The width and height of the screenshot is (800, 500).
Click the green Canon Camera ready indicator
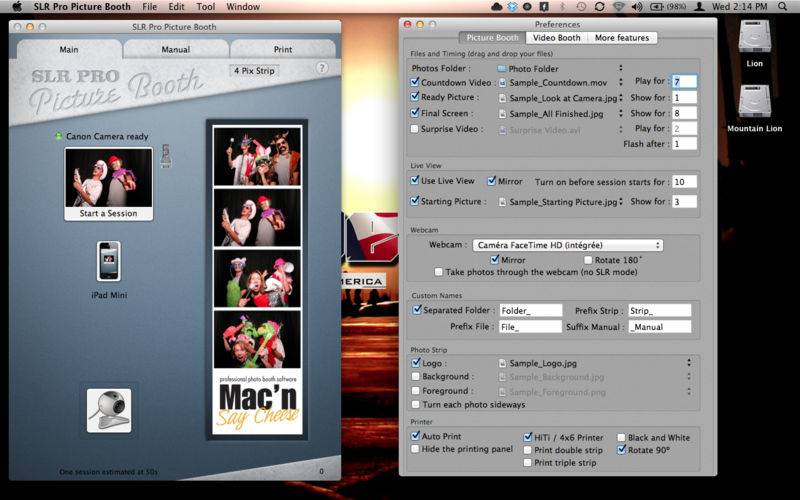(x=58, y=136)
